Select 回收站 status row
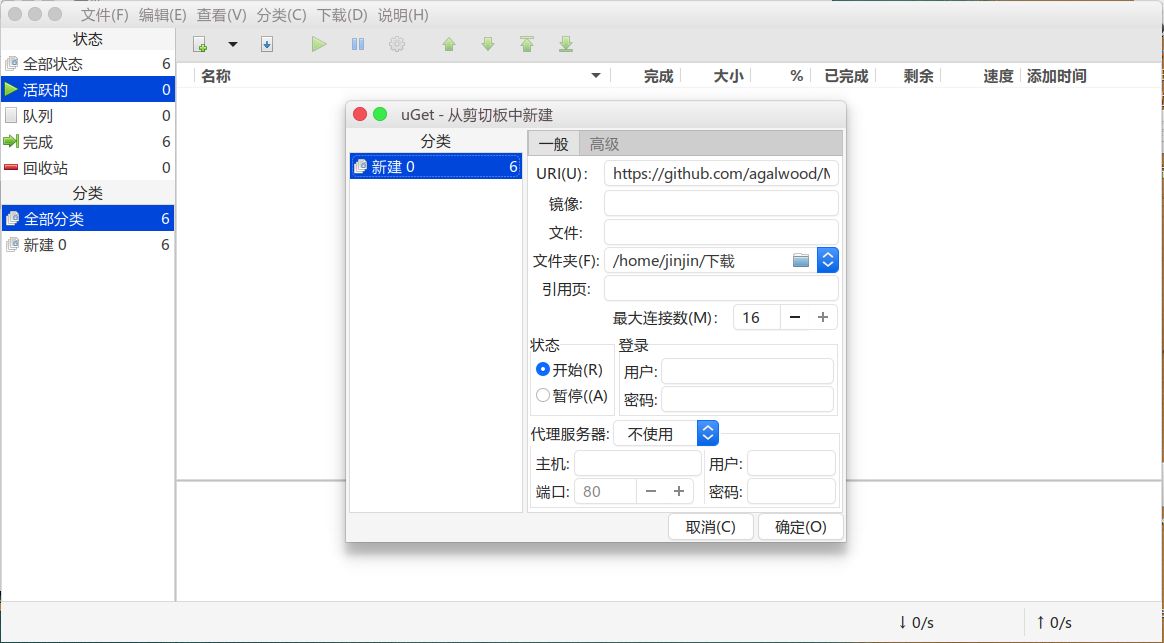 pos(88,168)
